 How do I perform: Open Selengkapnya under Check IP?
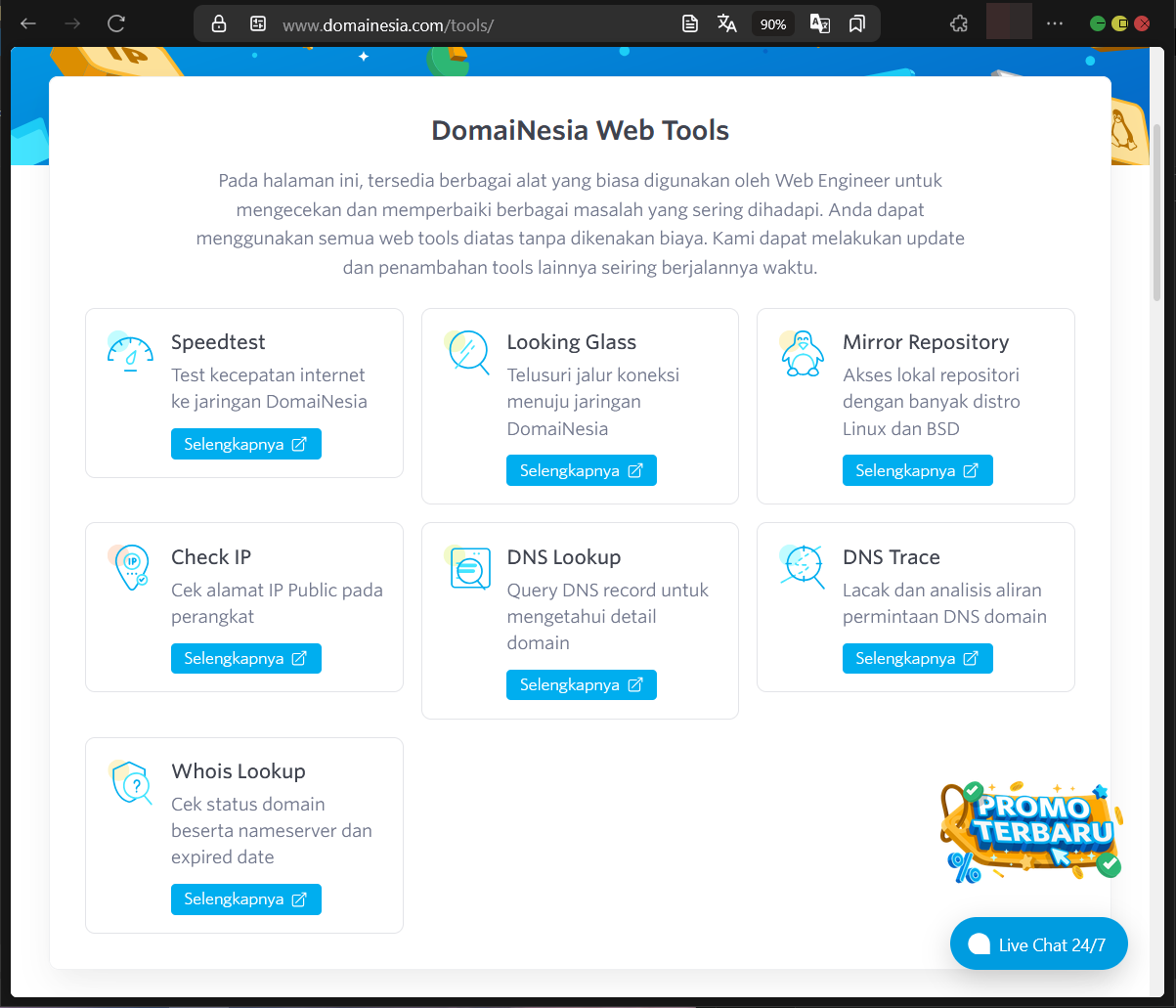coord(246,658)
